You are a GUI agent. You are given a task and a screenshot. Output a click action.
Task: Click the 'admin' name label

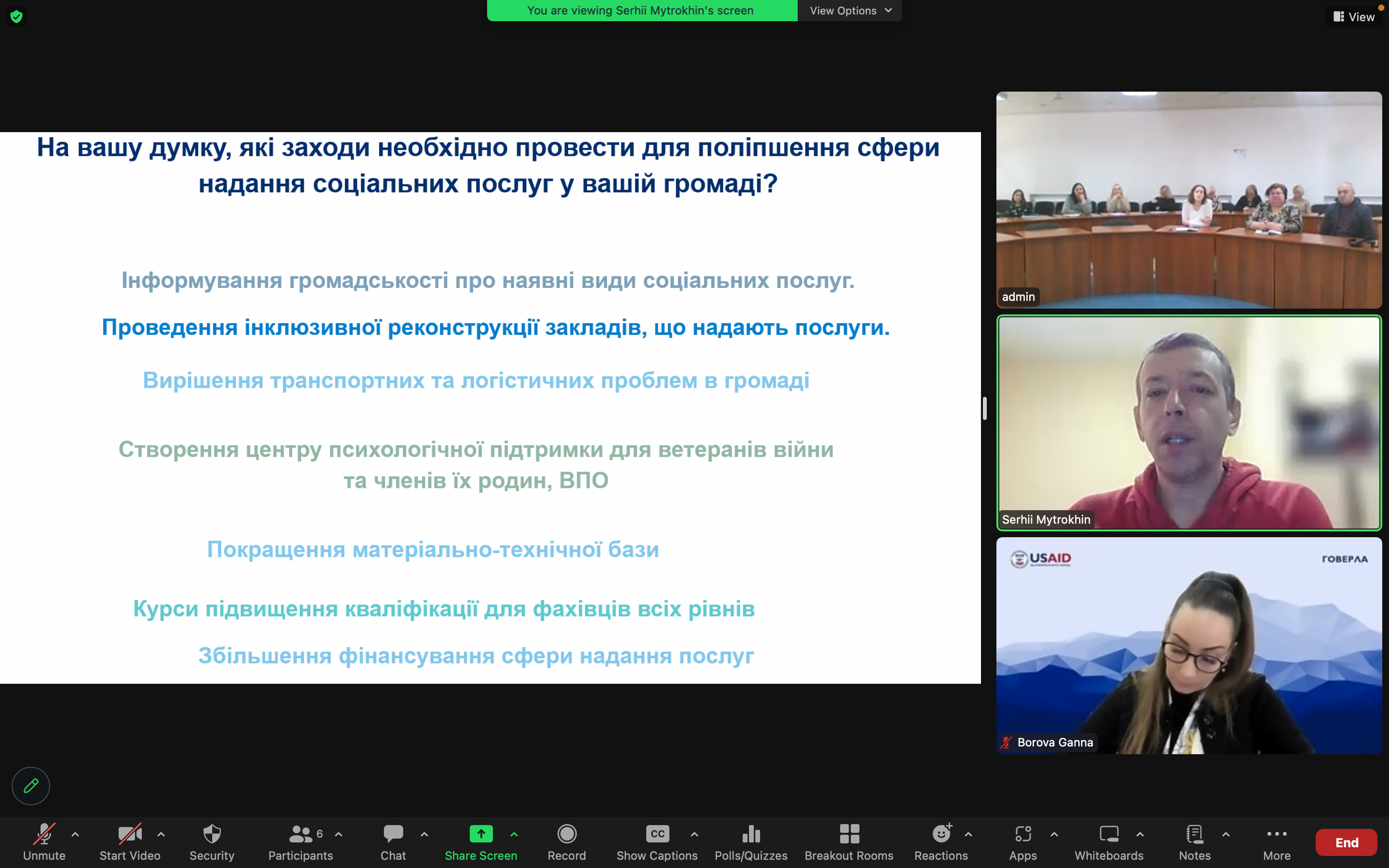tap(1019, 297)
